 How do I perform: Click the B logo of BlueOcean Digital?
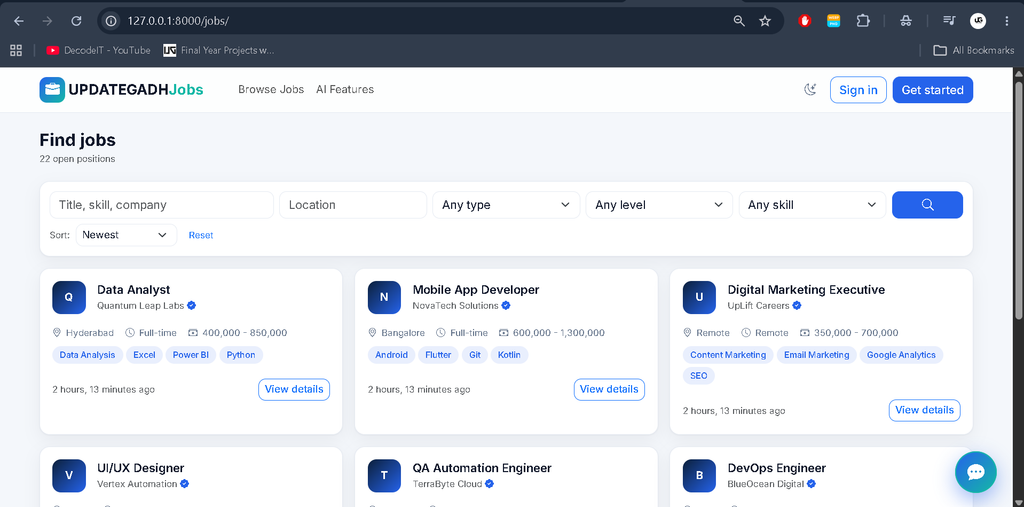click(699, 476)
